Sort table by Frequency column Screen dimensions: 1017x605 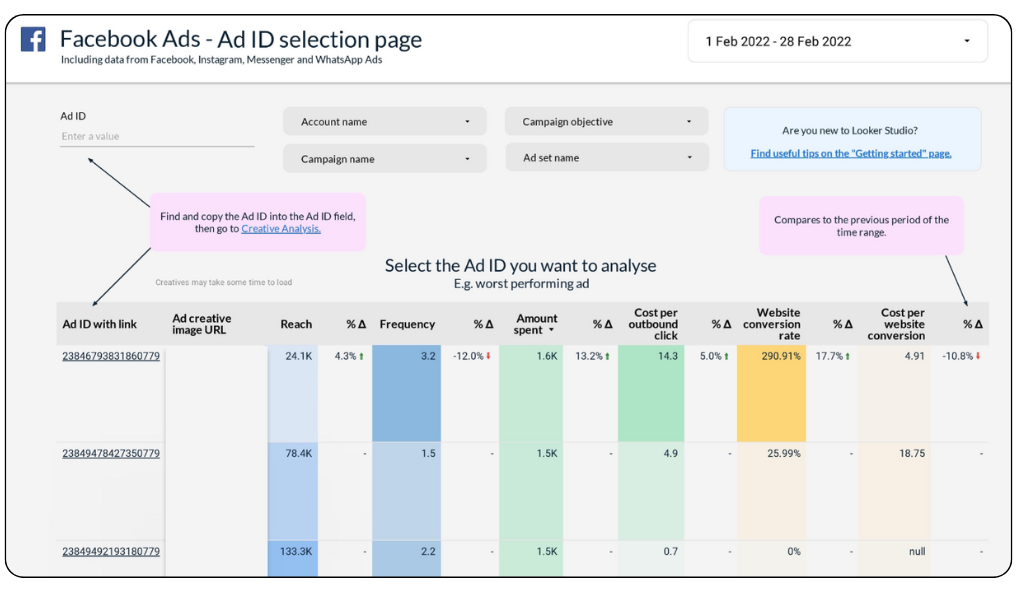[407, 324]
